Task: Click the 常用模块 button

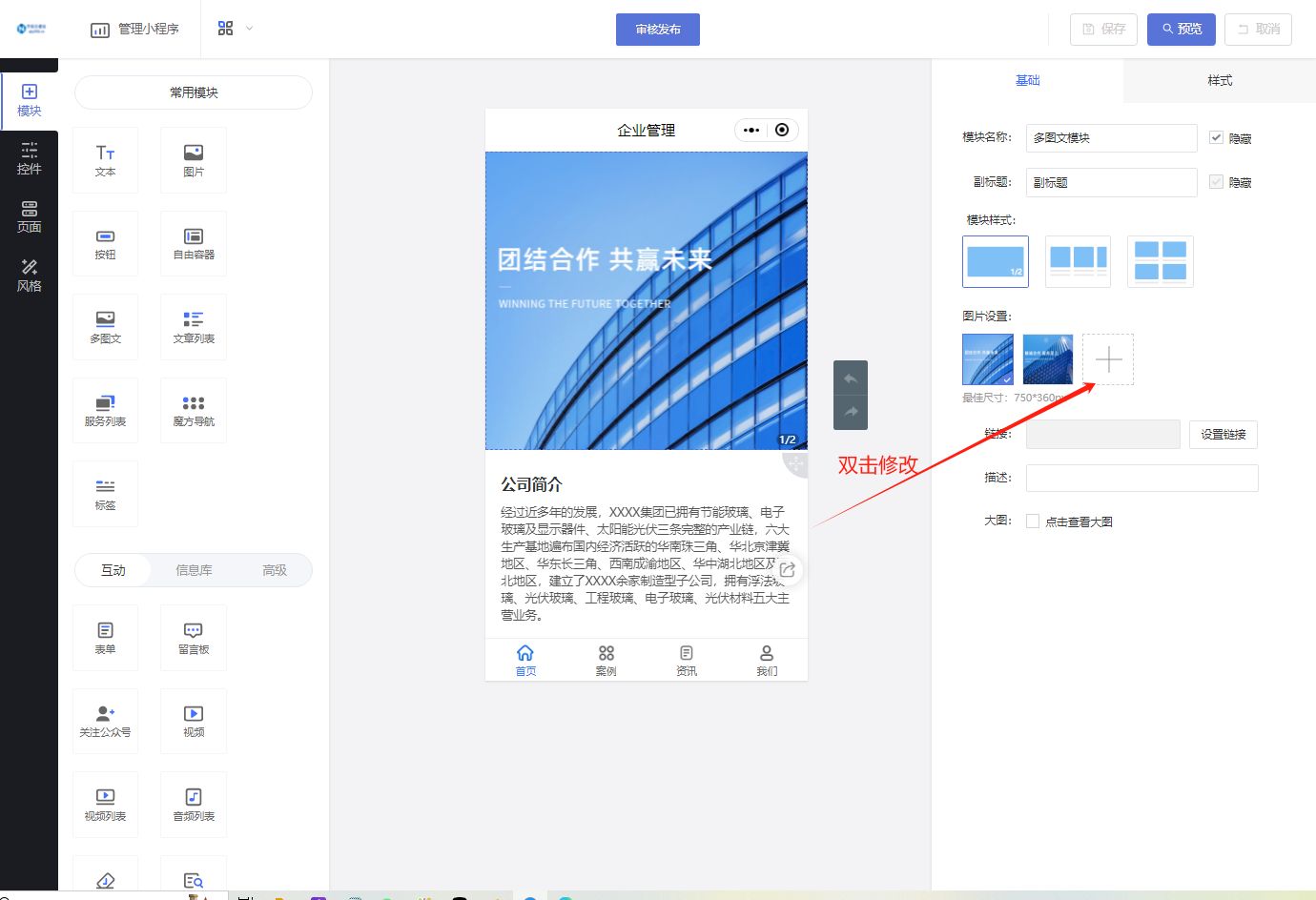Action: tap(194, 92)
